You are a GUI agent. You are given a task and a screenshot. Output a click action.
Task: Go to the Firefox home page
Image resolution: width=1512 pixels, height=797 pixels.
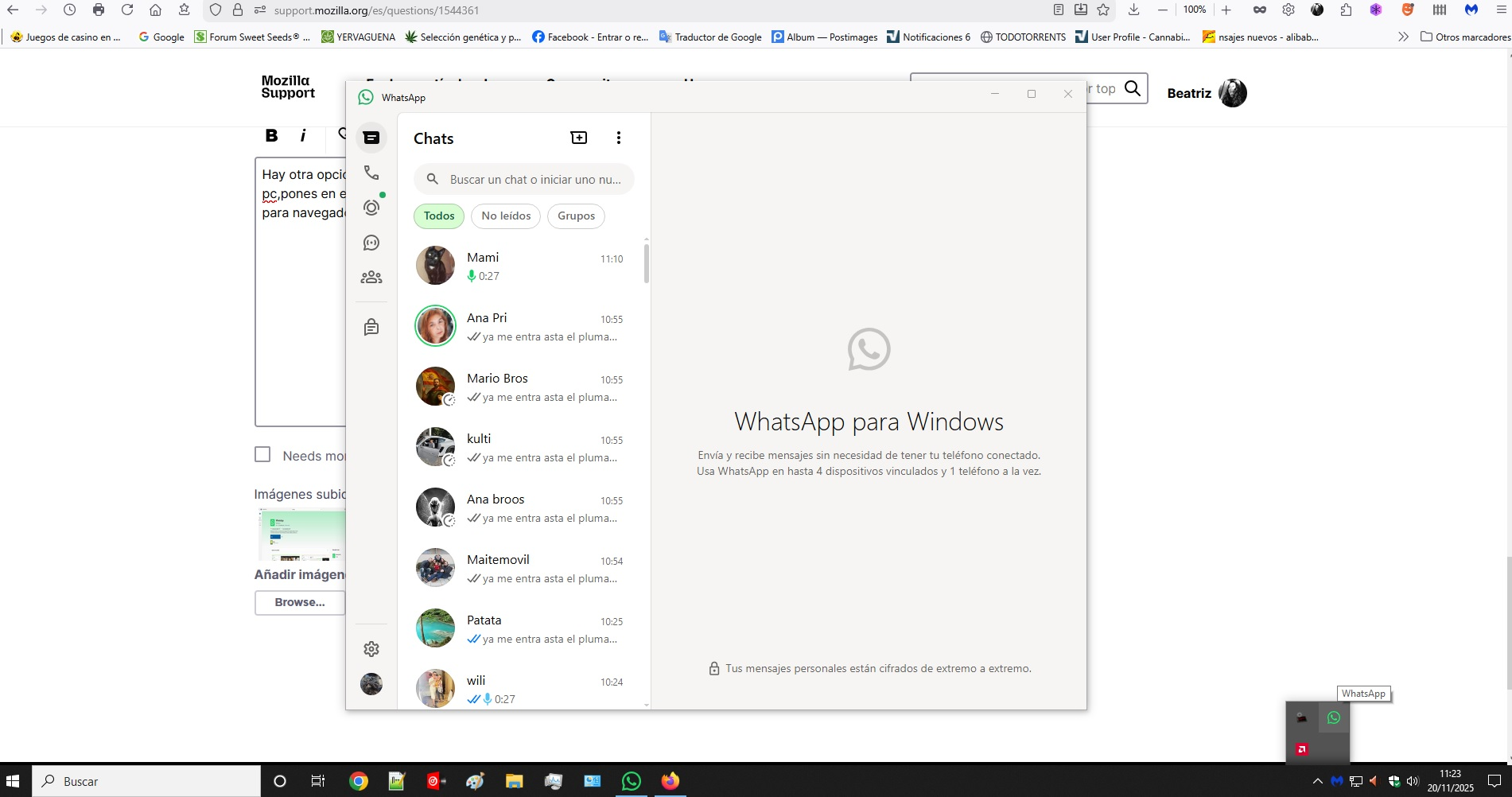pyautogui.click(x=156, y=10)
